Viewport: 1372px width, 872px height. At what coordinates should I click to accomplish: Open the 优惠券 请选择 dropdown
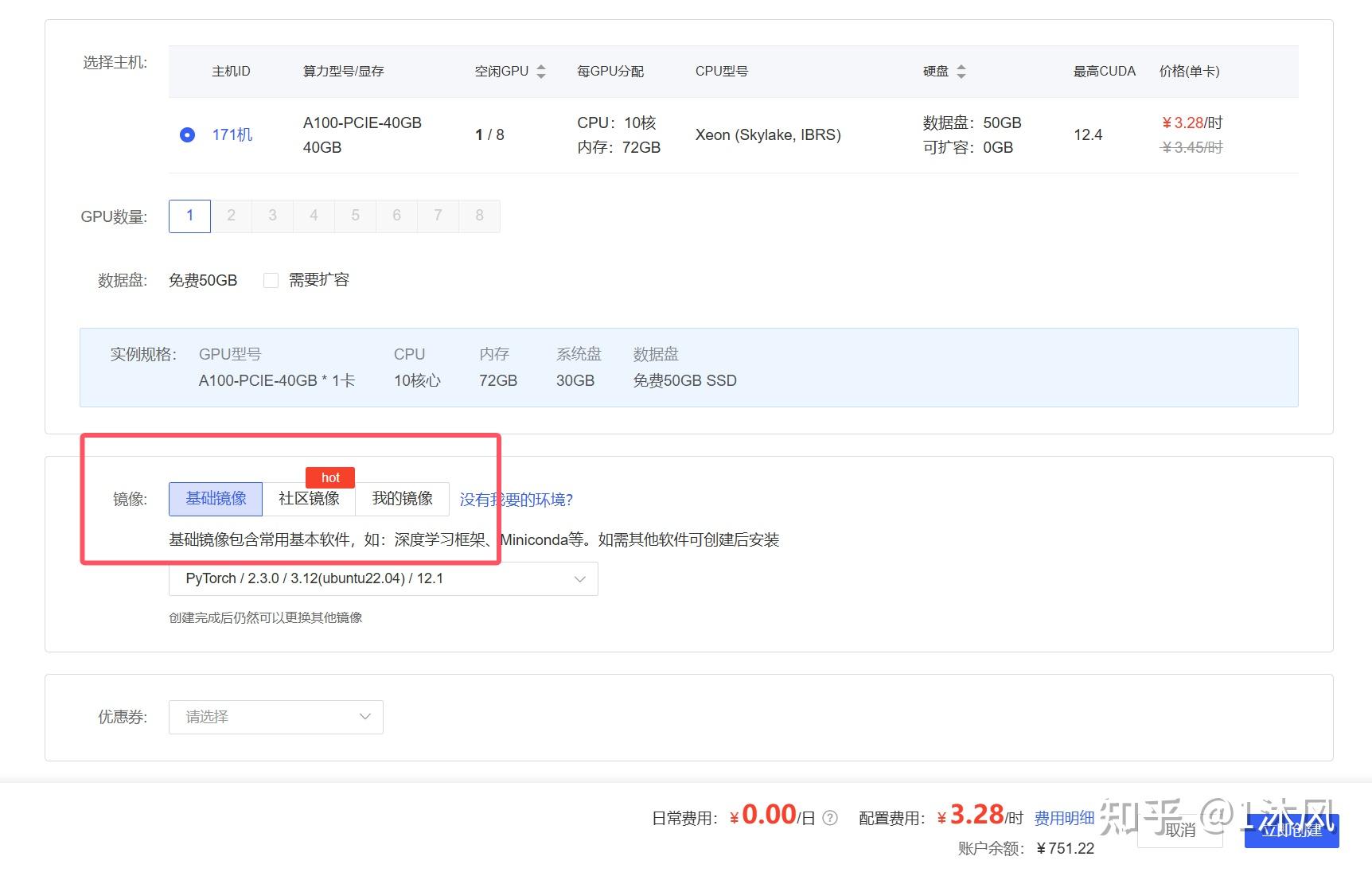275,716
